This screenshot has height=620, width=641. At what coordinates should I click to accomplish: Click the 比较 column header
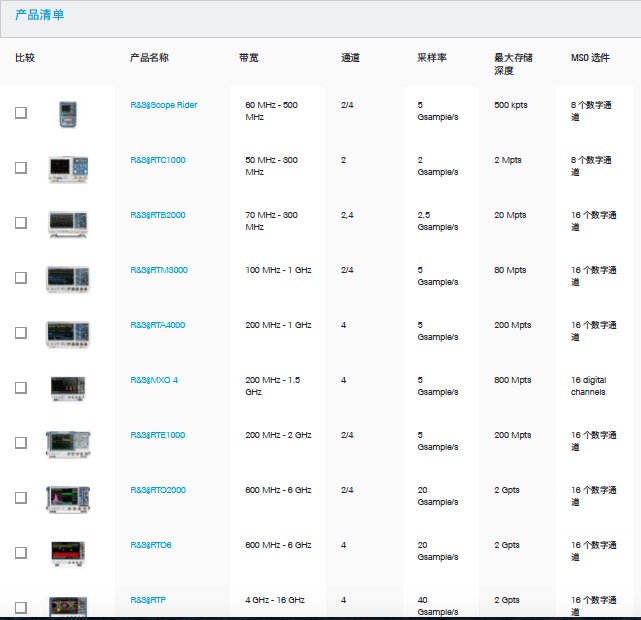25,58
